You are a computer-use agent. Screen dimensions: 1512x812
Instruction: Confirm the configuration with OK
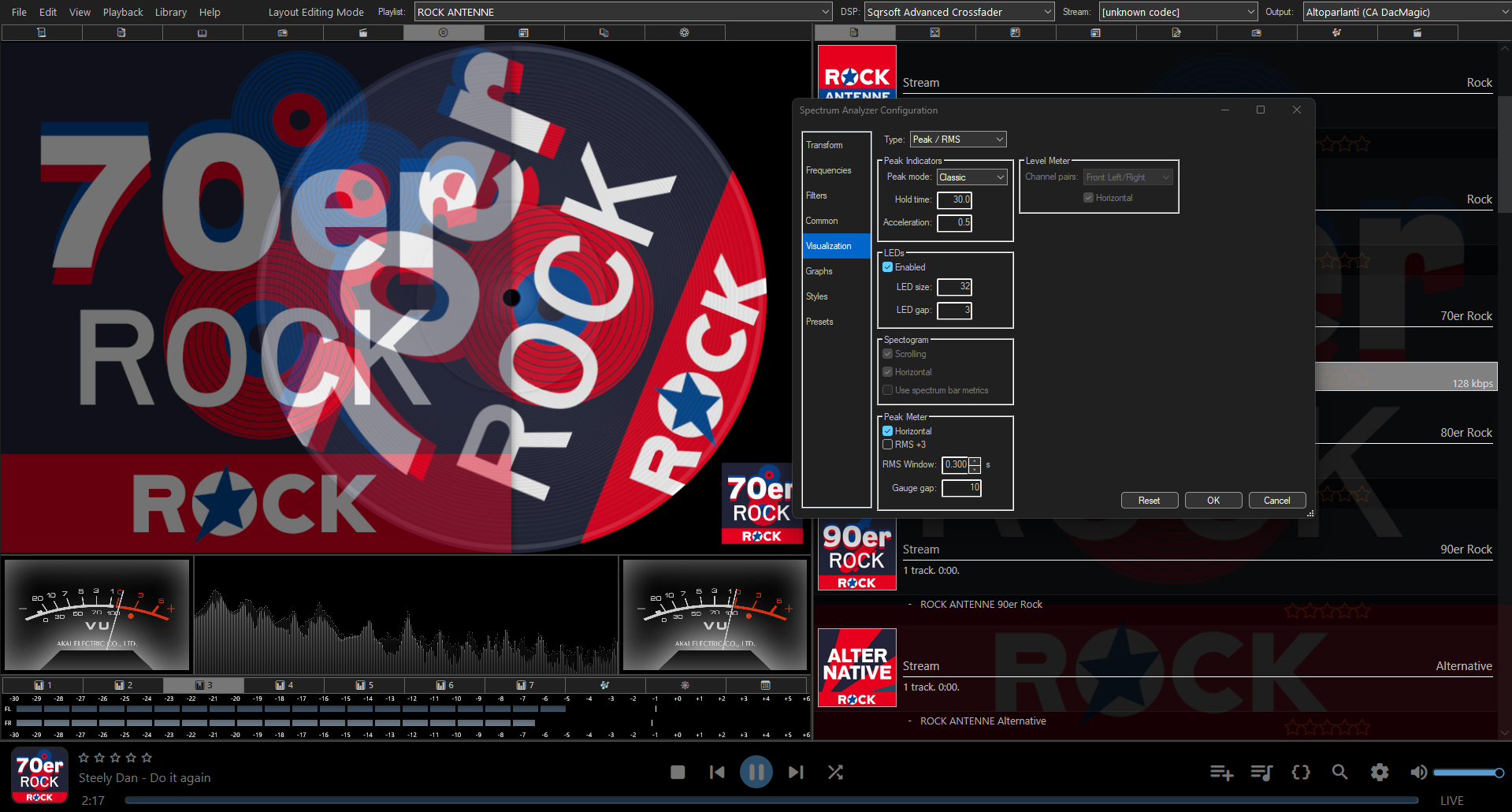1213,501
